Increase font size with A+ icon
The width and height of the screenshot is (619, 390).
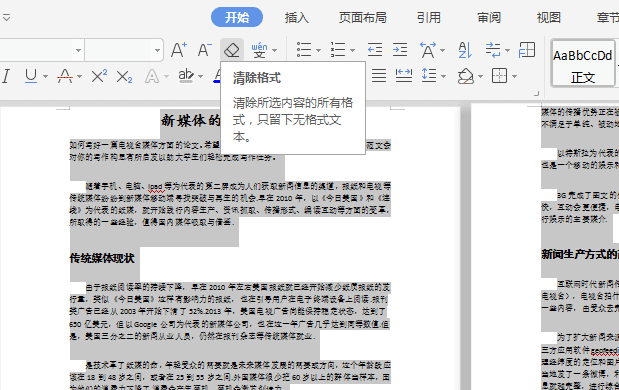[179, 50]
